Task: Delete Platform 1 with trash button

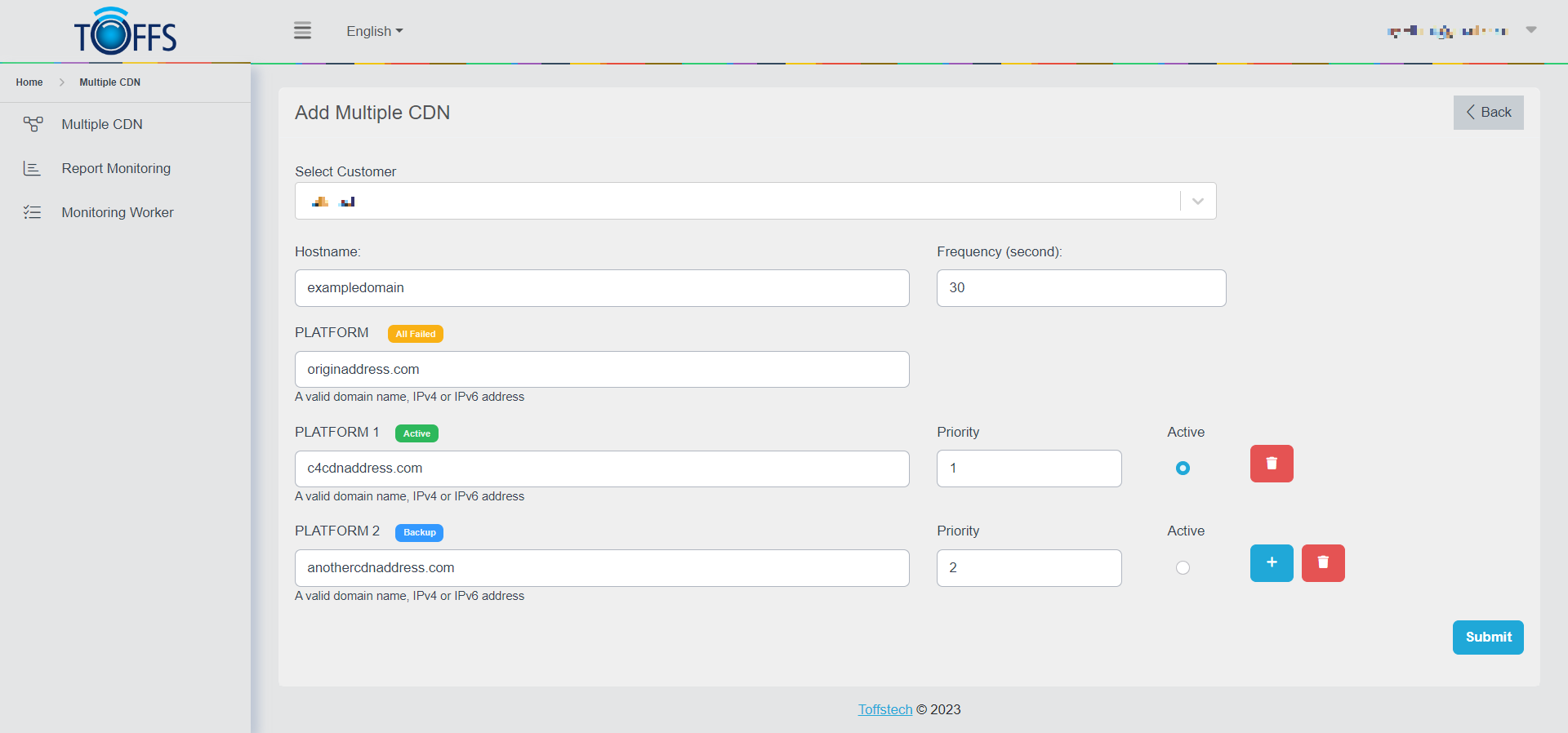Action: point(1271,464)
